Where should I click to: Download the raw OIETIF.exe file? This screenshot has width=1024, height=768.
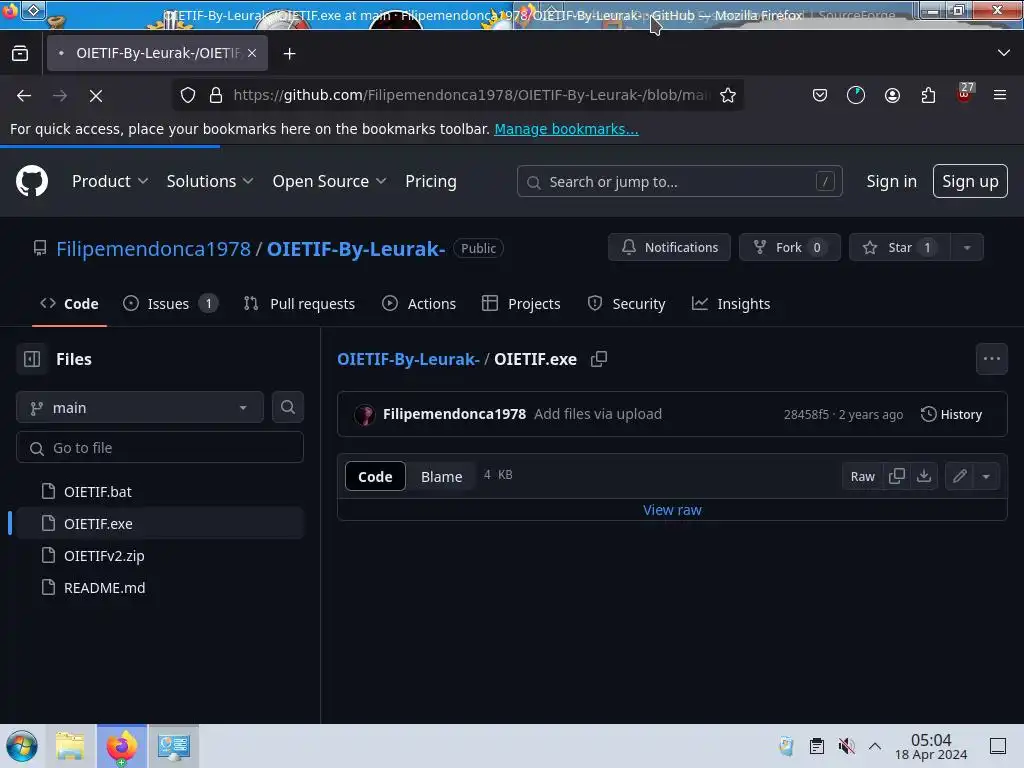(923, 476)
